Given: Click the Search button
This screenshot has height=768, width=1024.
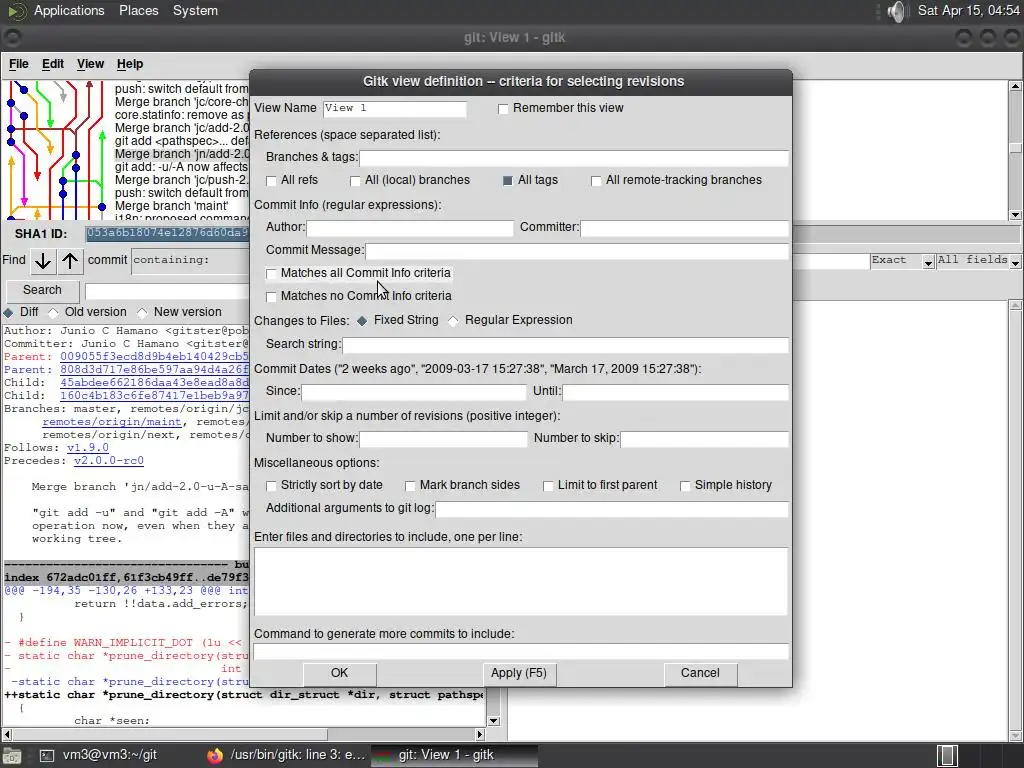Looking at the screenshot, I should [x=42, y=290].
